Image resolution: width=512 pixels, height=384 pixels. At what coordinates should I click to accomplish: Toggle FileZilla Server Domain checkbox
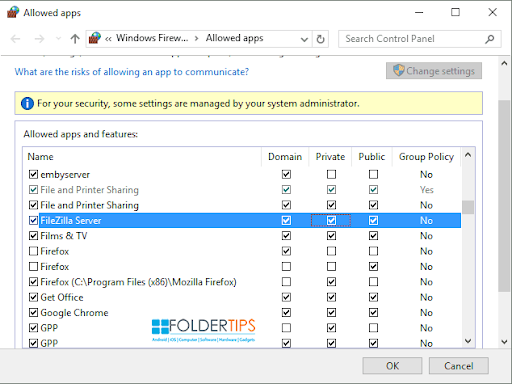pyautogui.click(x=286, y=220)
